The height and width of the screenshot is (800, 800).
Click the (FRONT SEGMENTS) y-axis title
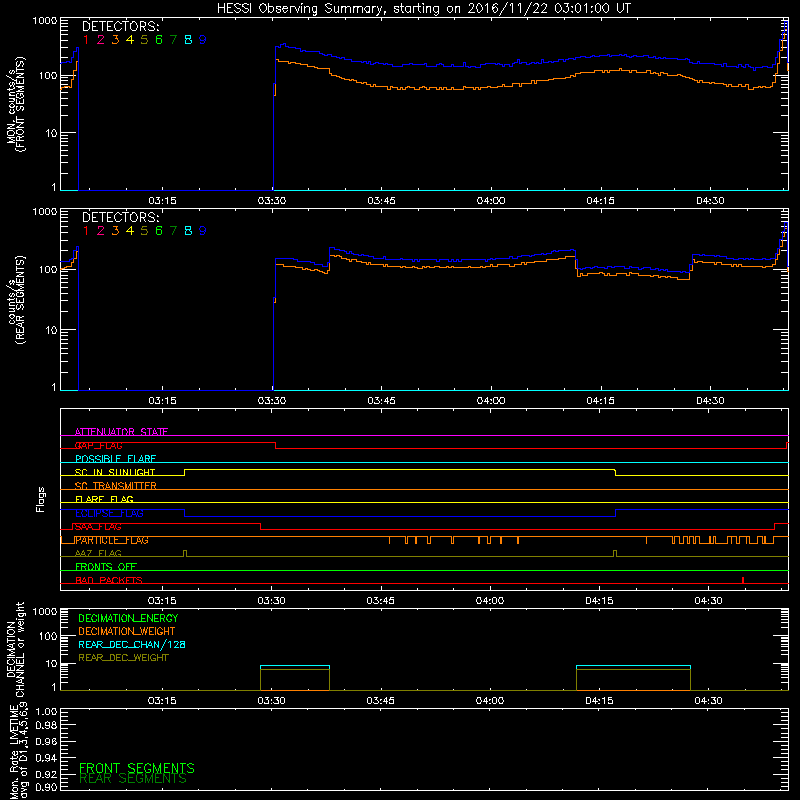click(20, 105)
